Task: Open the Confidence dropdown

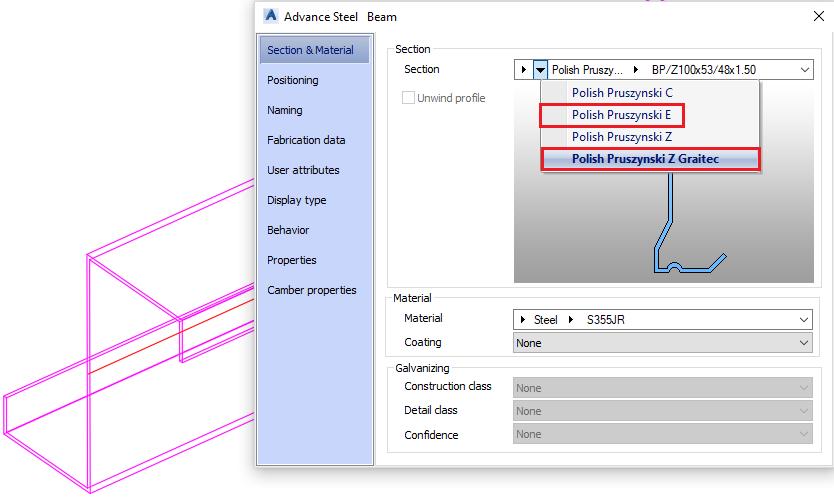Action: coord(663,434)
